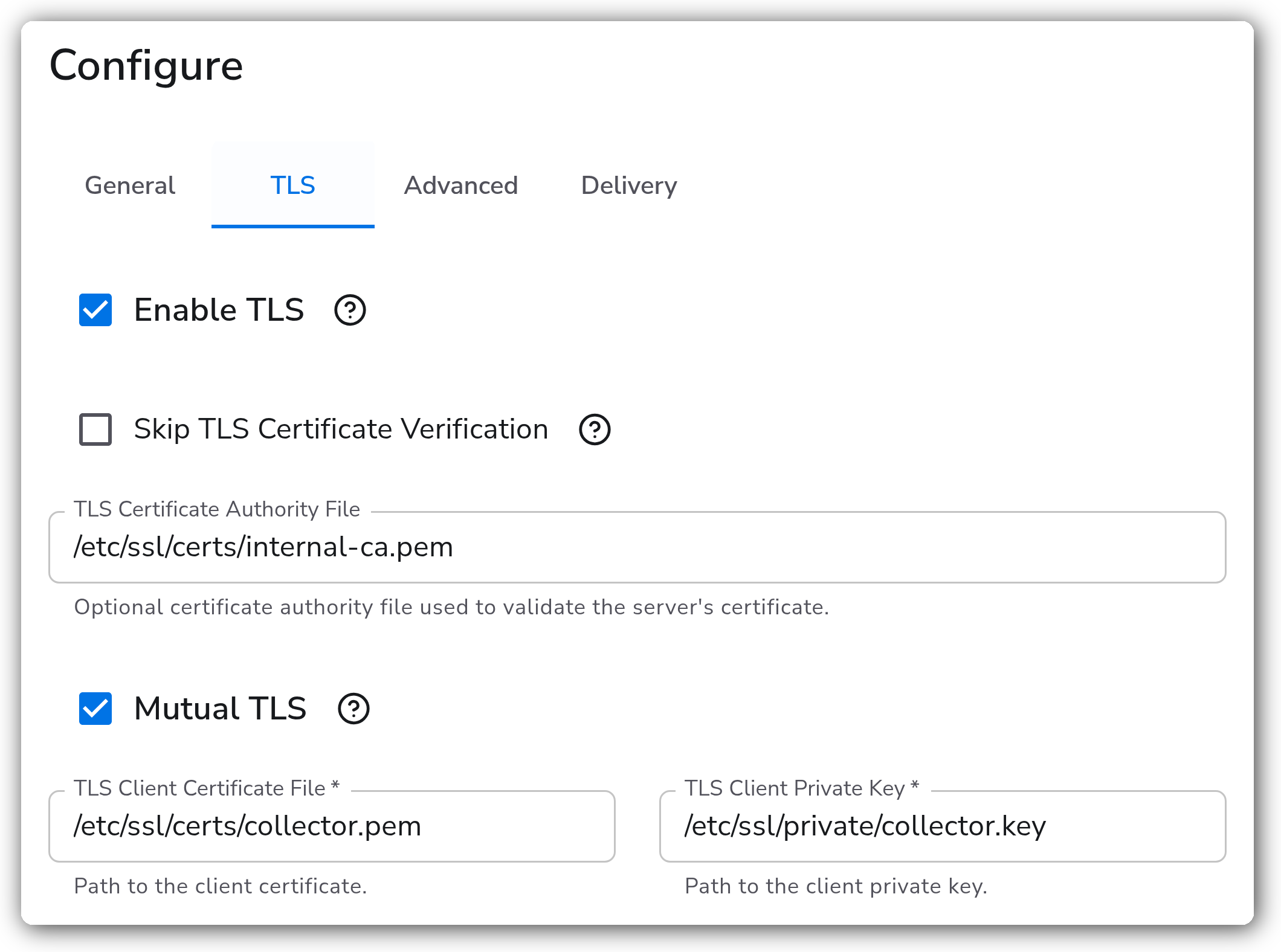Image resolution: width=1281 pixels, height=952 pixels.
Task: Click the Enable TLS label text
Action: 219,310
